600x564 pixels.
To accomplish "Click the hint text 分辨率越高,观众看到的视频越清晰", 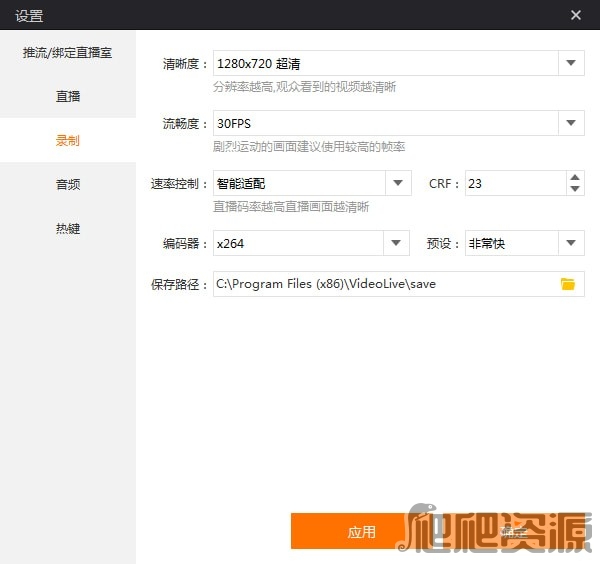I will [305, 87].
